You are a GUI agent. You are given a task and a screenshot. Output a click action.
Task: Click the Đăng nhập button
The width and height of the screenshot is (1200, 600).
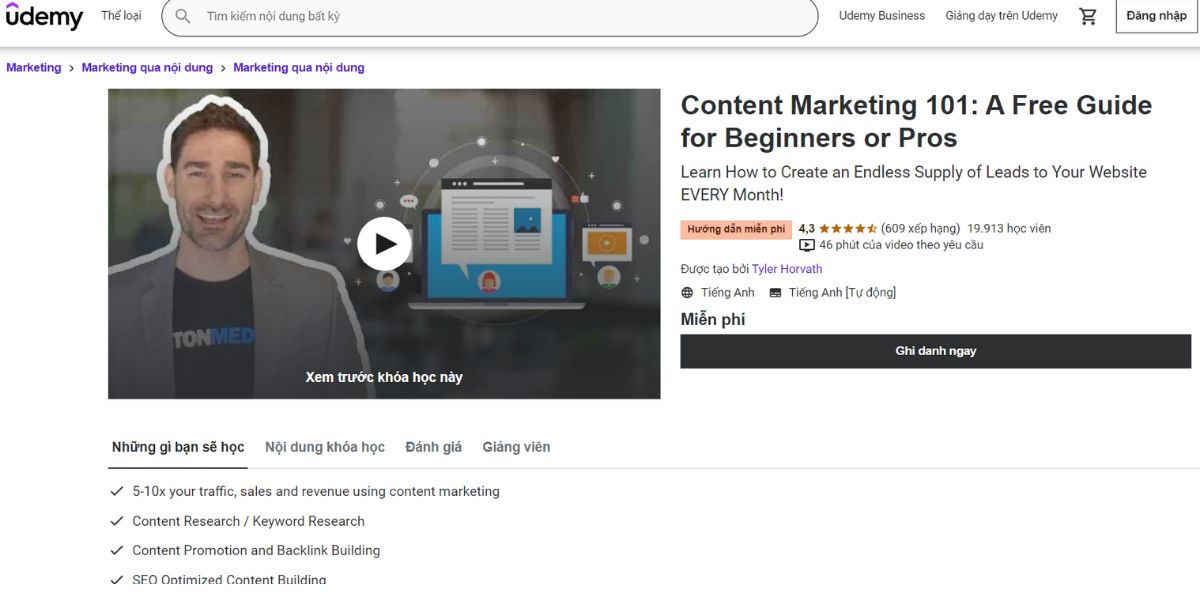click(1155, 15)
